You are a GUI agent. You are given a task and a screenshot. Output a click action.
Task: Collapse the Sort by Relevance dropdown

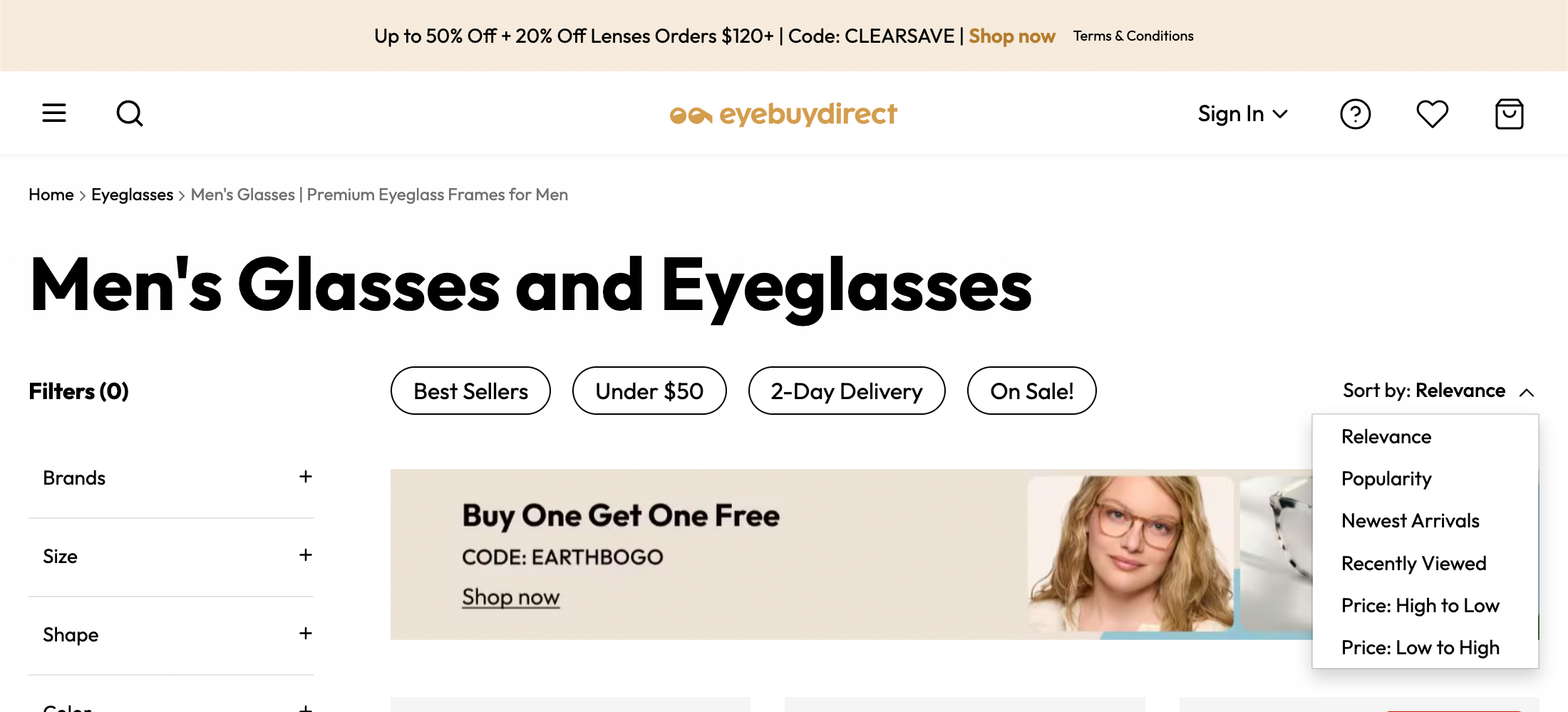[1438, 391]
